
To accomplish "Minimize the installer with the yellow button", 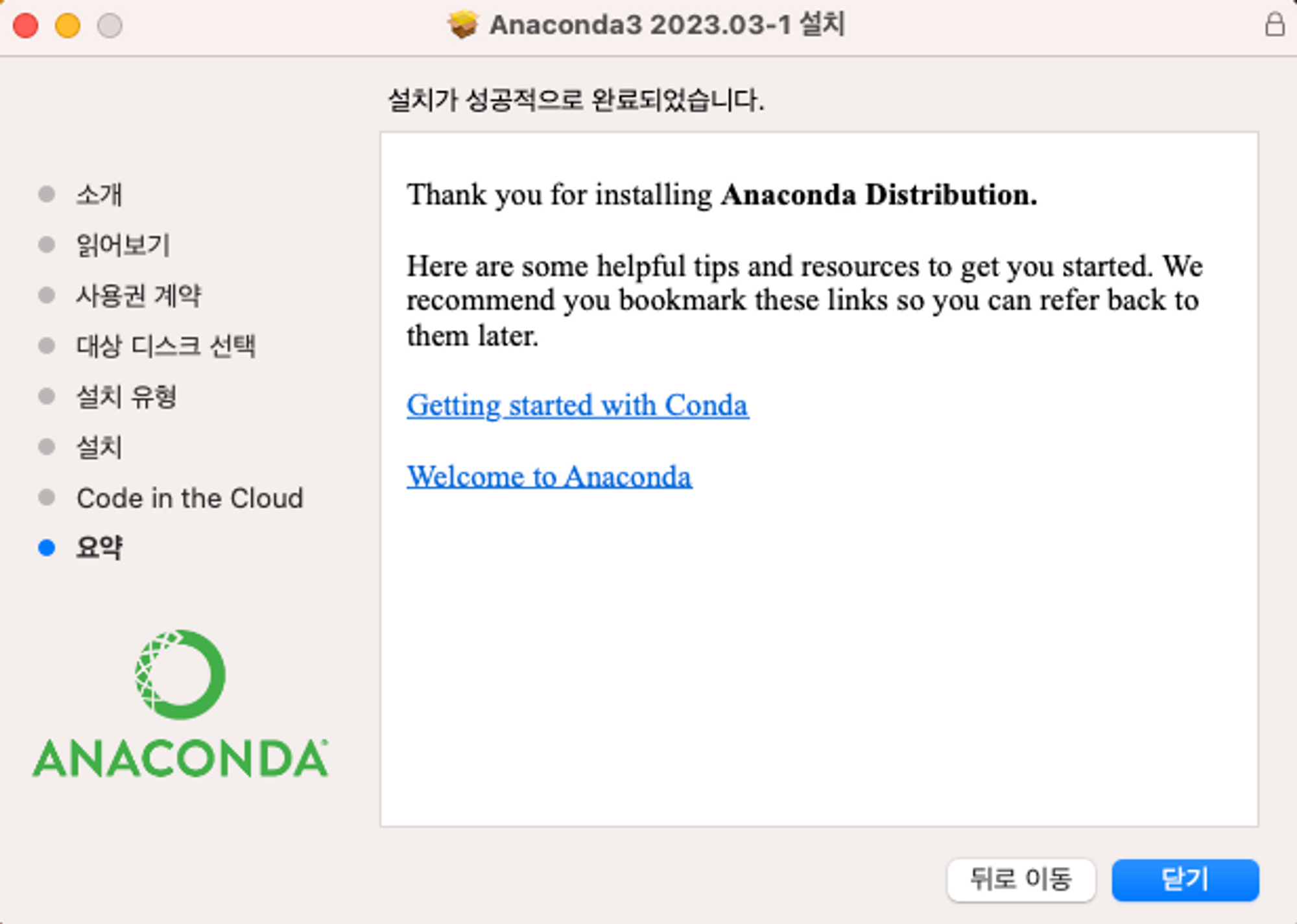I will click(x=67, y=26).
